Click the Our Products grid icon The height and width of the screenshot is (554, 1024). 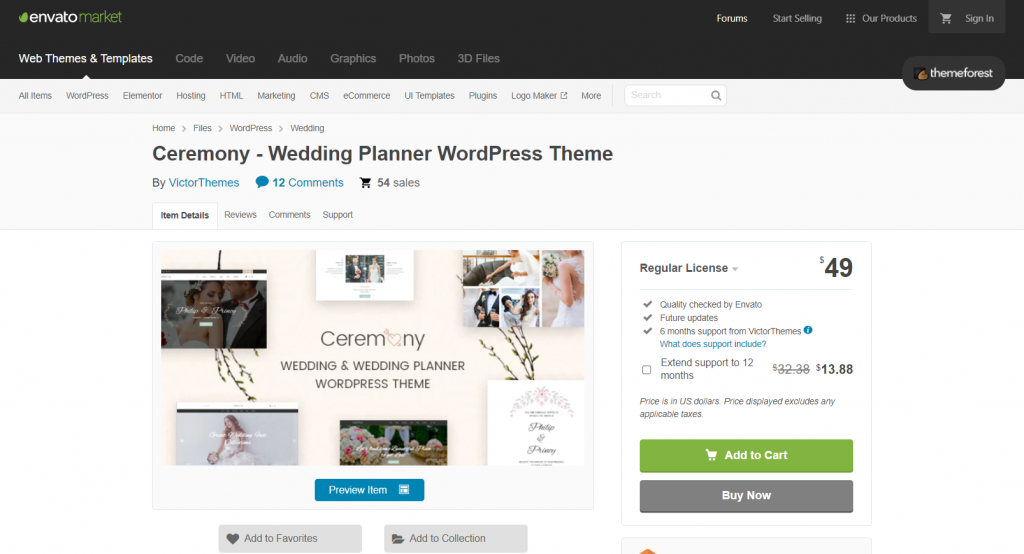tap(850, 18)
